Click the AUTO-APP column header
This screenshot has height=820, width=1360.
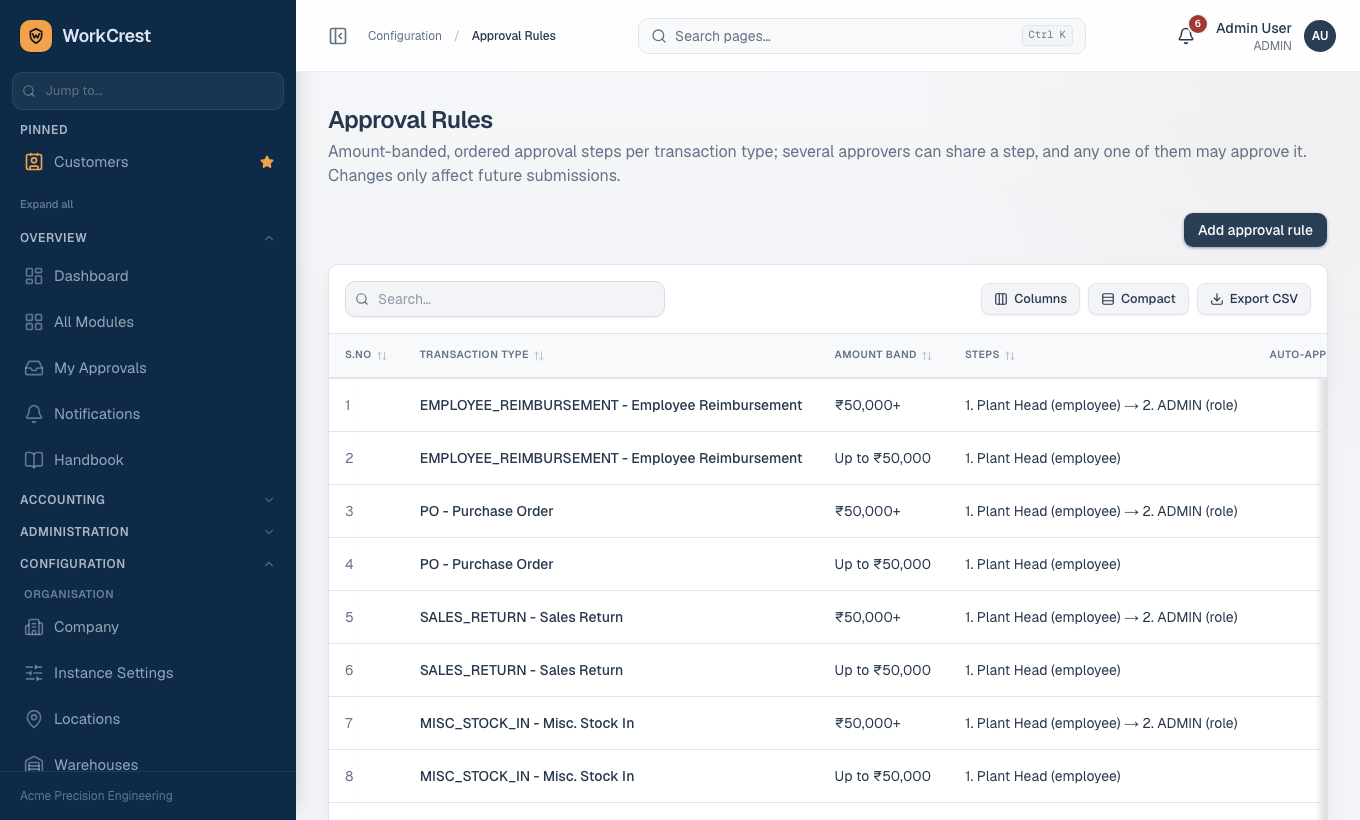(x=1297, y=355)
